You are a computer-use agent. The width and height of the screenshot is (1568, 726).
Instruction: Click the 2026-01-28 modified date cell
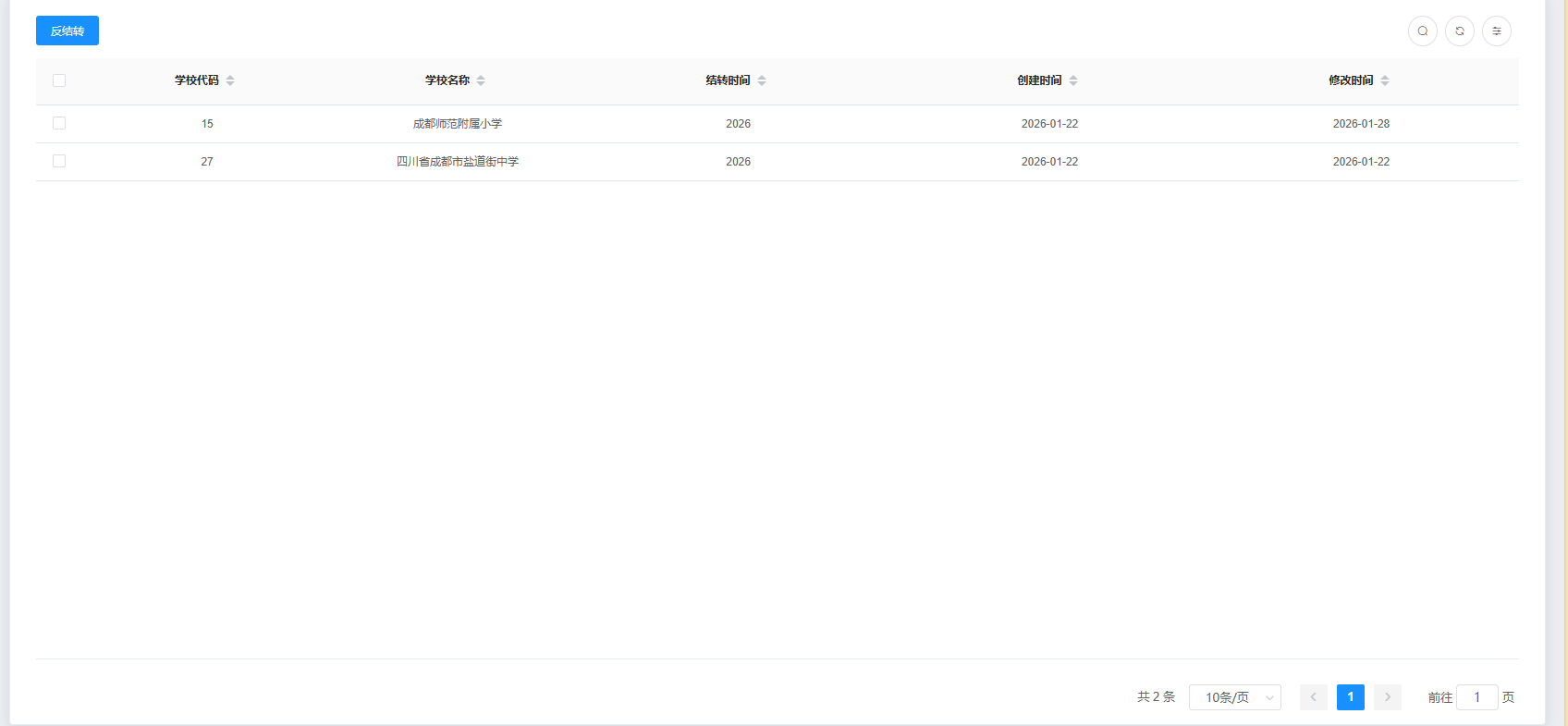1361,124
